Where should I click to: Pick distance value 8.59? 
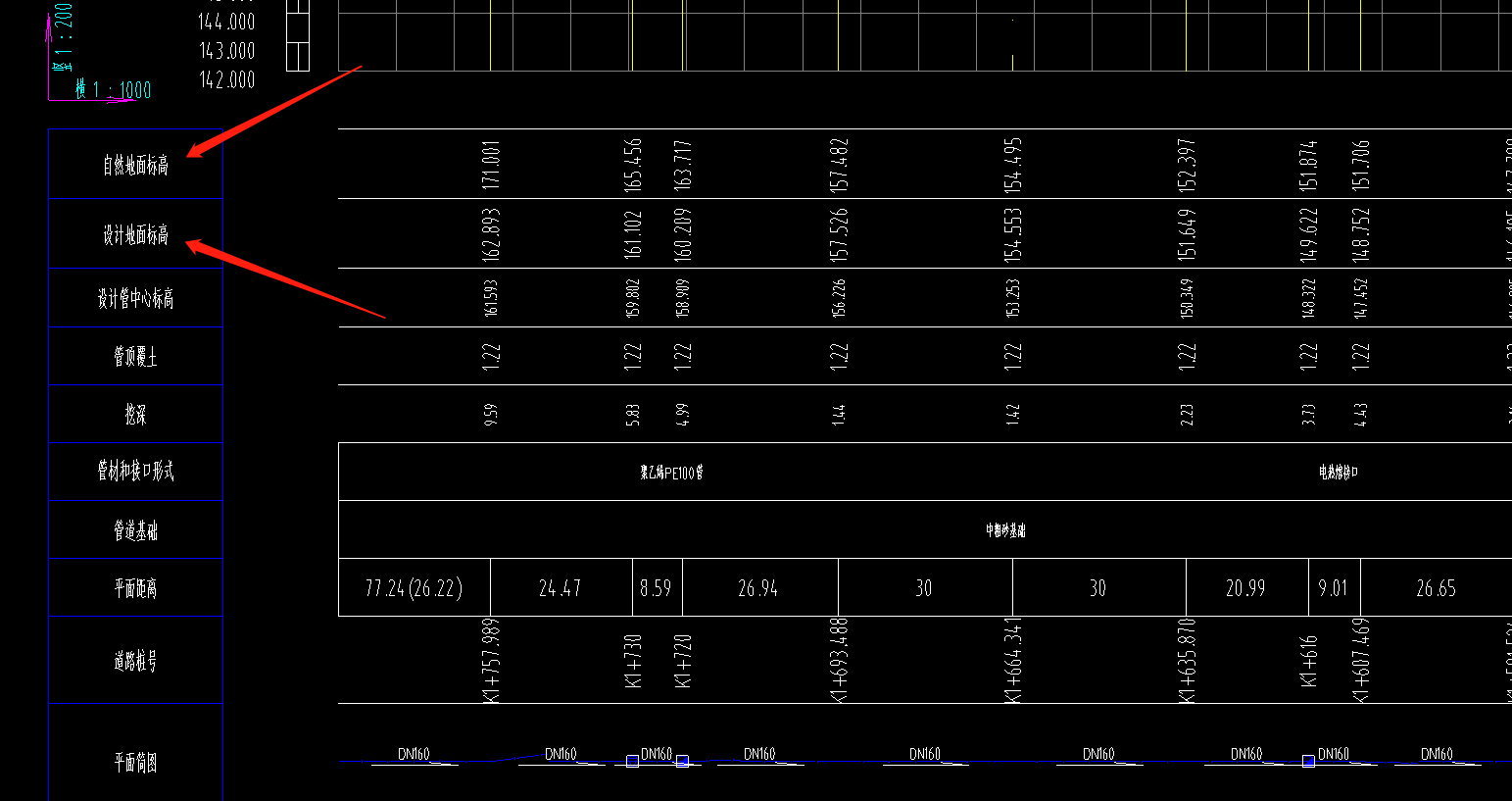(x=656, y=588)
